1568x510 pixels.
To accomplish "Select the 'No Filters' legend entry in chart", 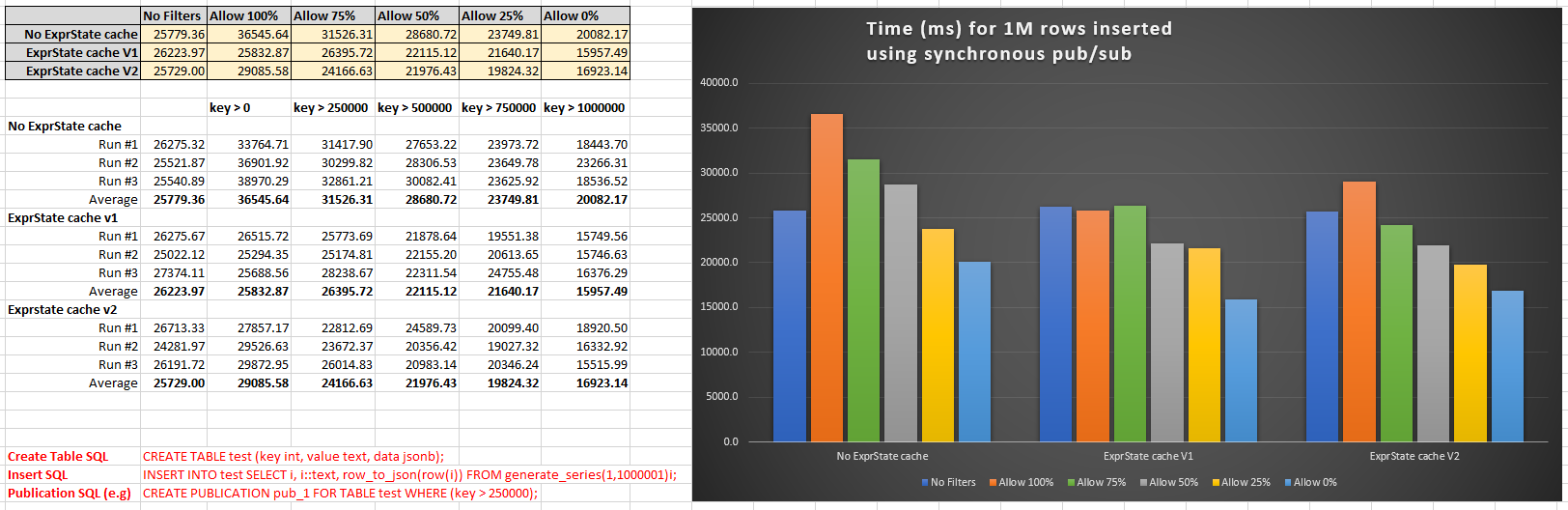I will [x=952, y=482].
